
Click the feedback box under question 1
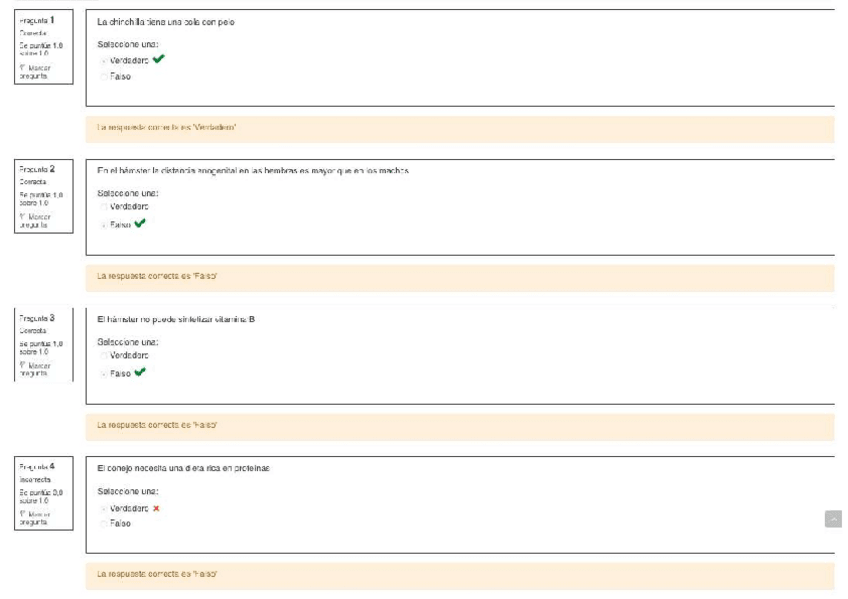[x=460, y=128]
